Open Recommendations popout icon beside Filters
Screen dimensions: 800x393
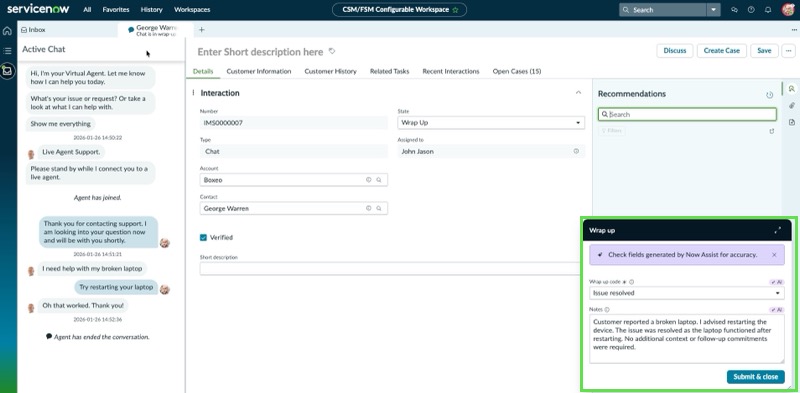coord(772,131)
